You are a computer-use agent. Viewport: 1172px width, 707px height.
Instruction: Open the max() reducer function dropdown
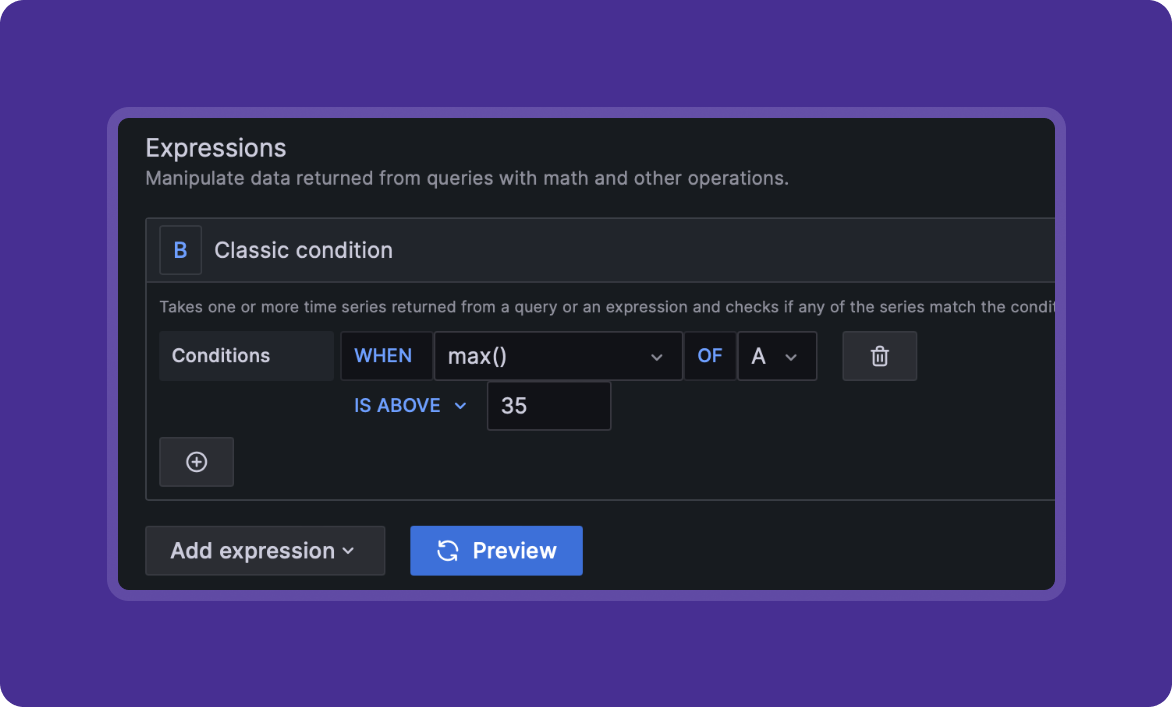[x=557, y=356]
